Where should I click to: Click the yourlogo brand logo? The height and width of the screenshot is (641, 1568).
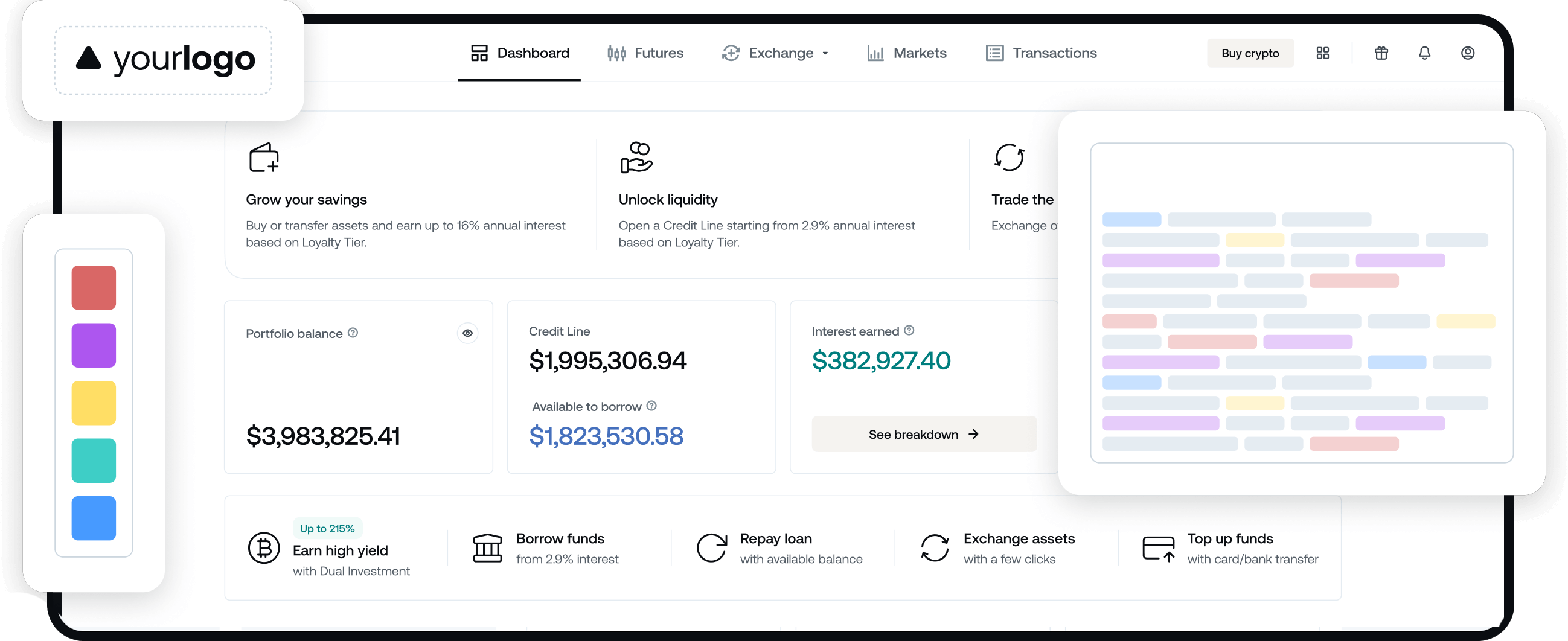coord(164,59)
